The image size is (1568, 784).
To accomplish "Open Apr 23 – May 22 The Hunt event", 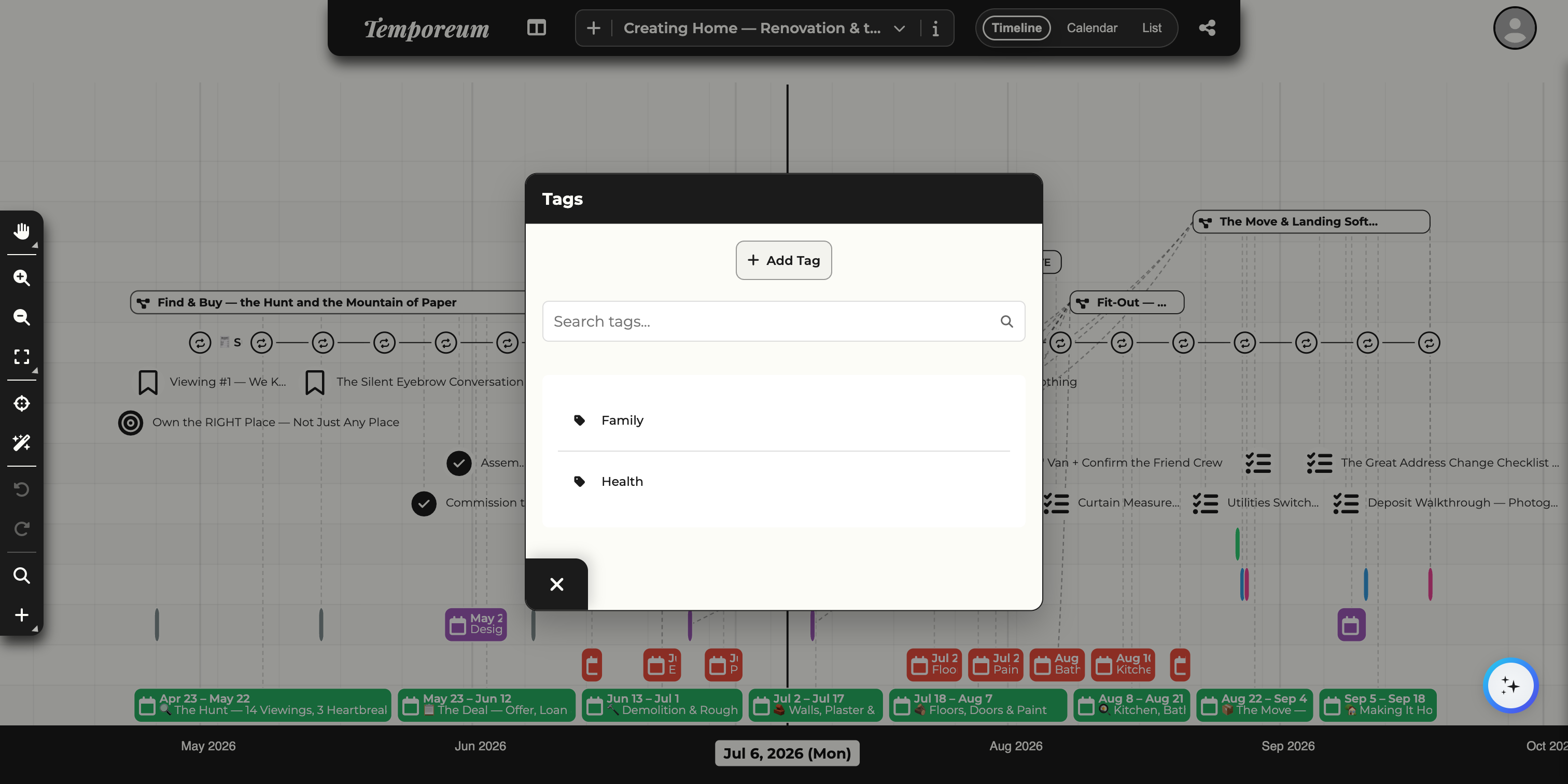I will 263,705.
